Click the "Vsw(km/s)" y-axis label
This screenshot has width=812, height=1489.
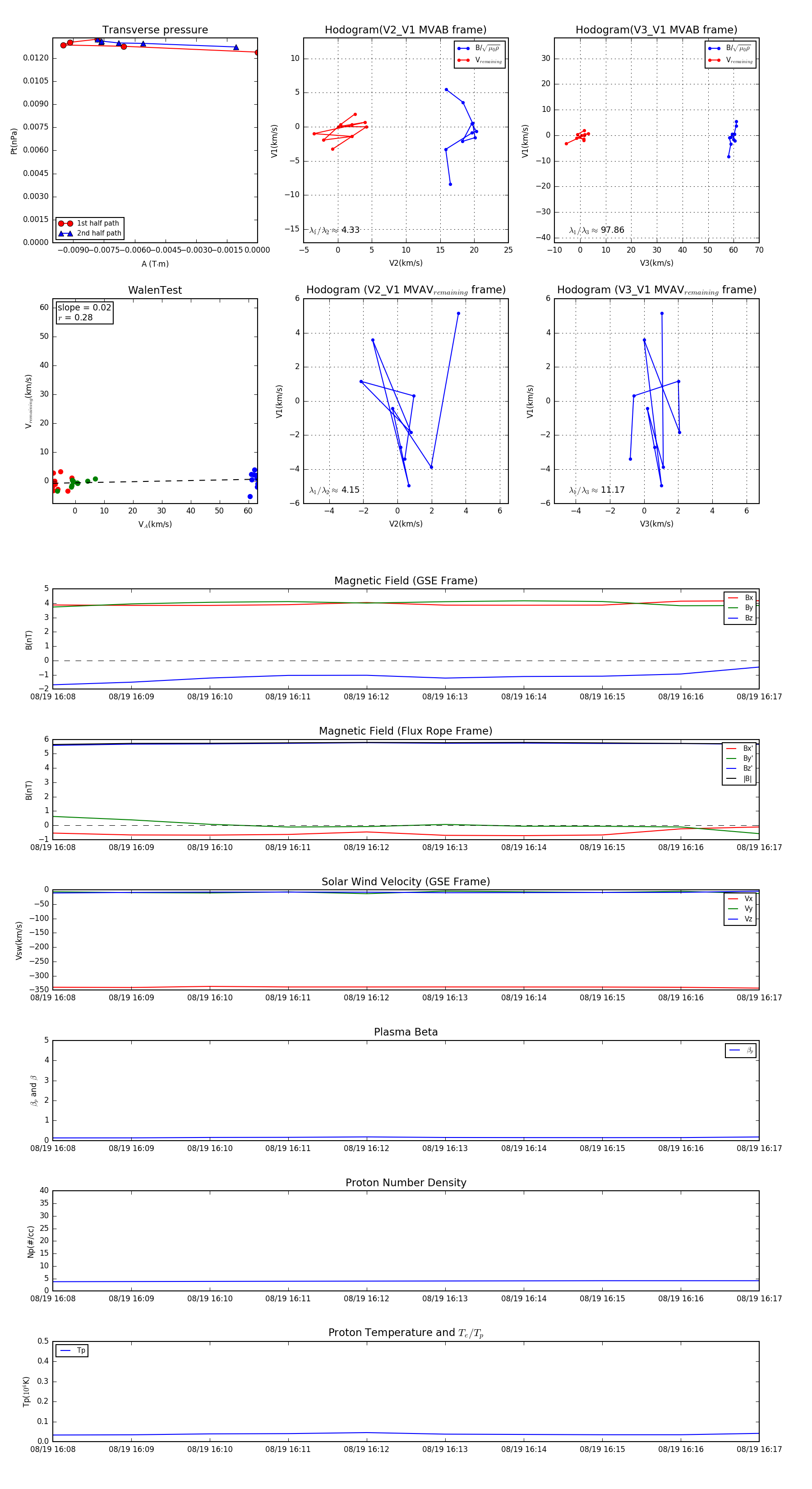[x=18, y=940]
